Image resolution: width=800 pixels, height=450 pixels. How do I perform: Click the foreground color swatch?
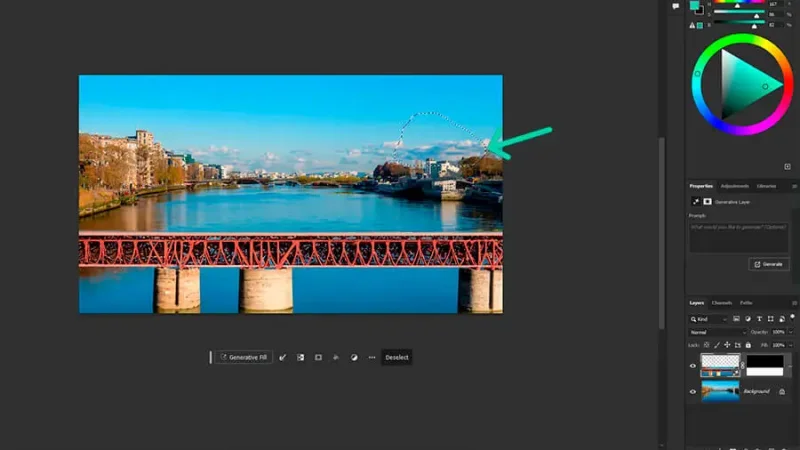694,5
